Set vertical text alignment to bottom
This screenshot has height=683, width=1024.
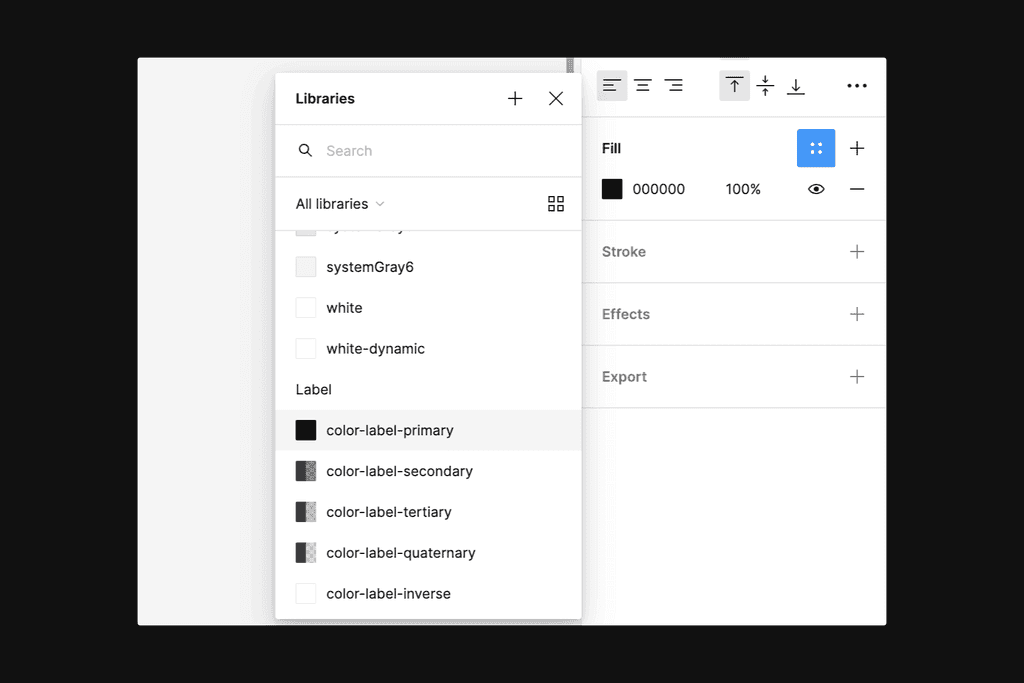tap(796, 86)
